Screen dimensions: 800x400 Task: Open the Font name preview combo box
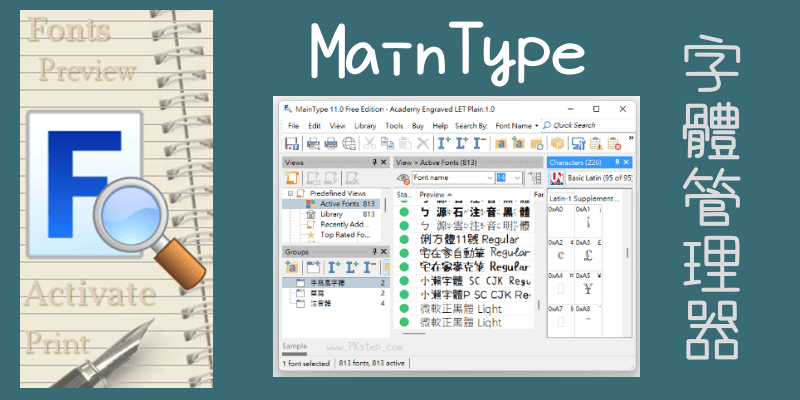click(x=453, y=178)
